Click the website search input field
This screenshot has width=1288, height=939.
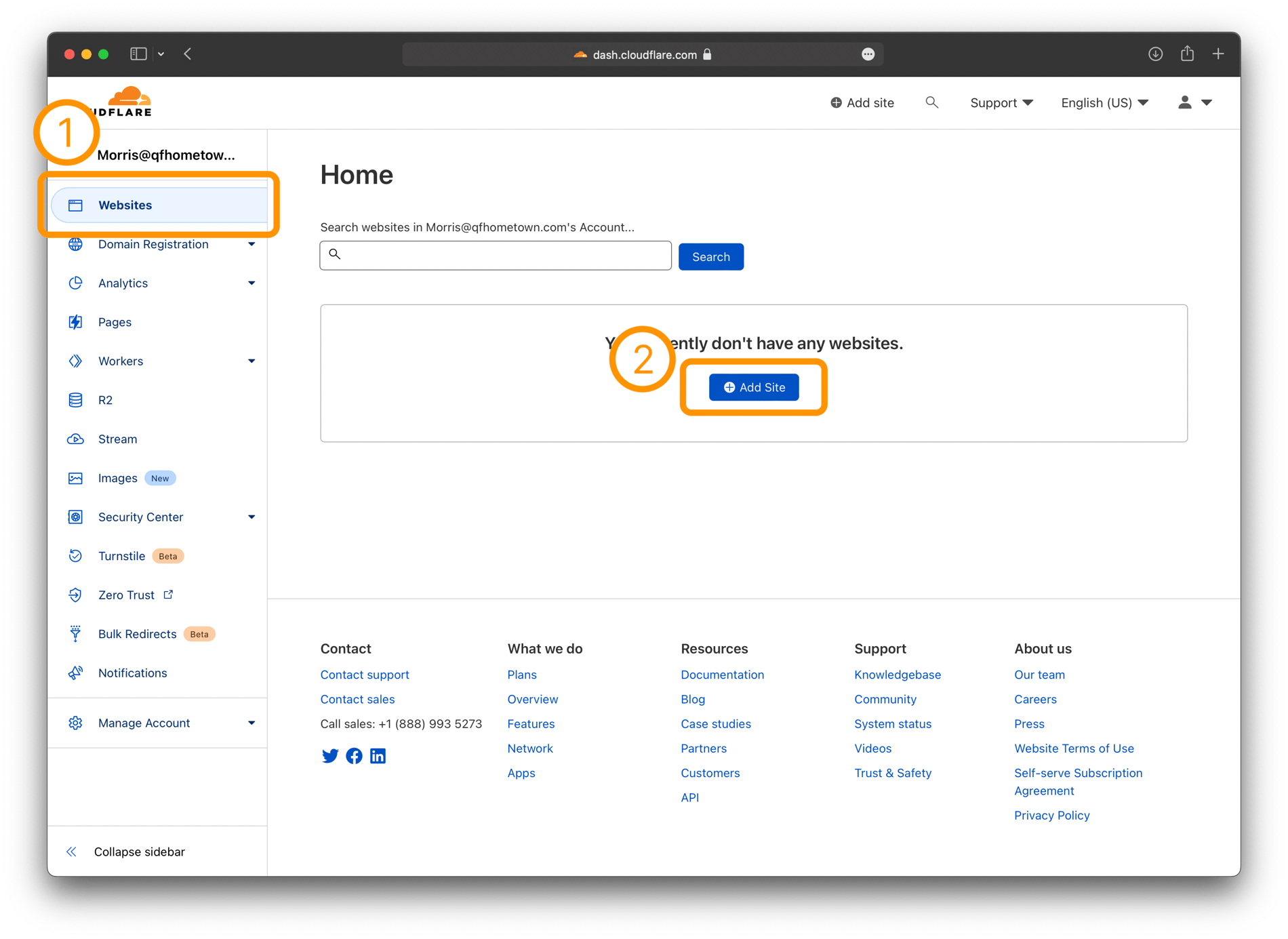coord(496,255)
